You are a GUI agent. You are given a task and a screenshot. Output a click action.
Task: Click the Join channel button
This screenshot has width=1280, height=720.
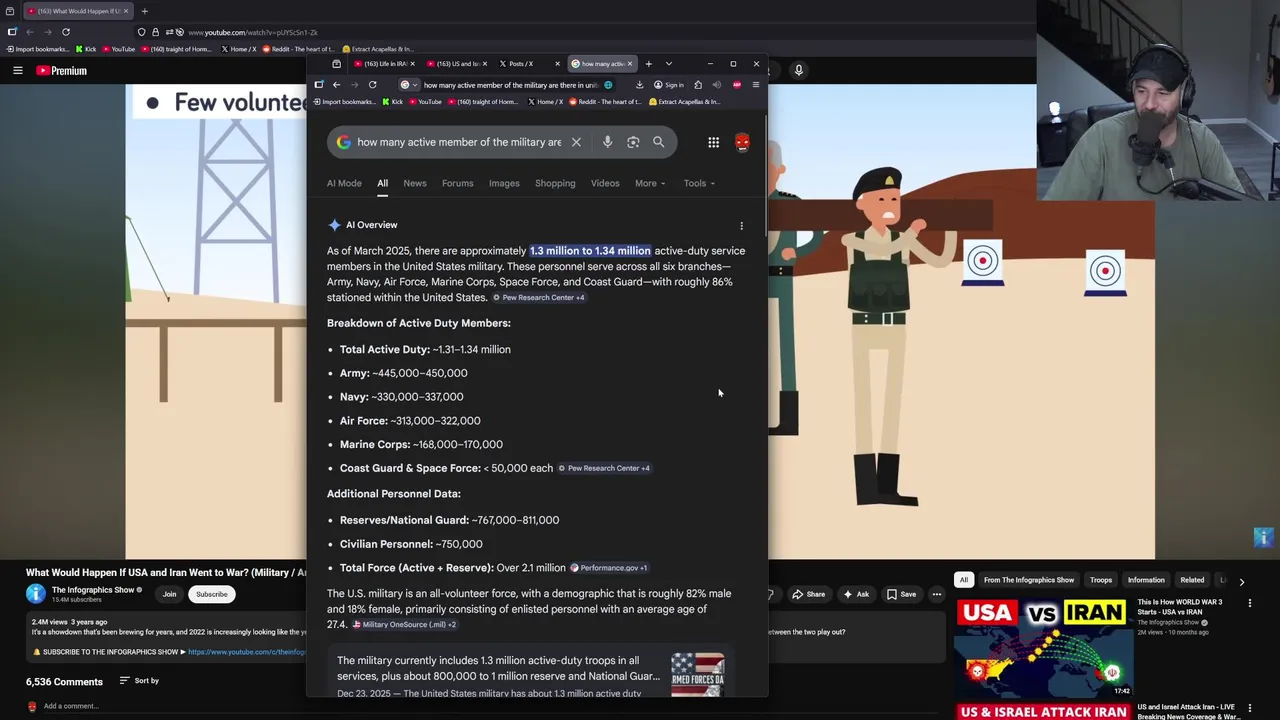[169, 594]
